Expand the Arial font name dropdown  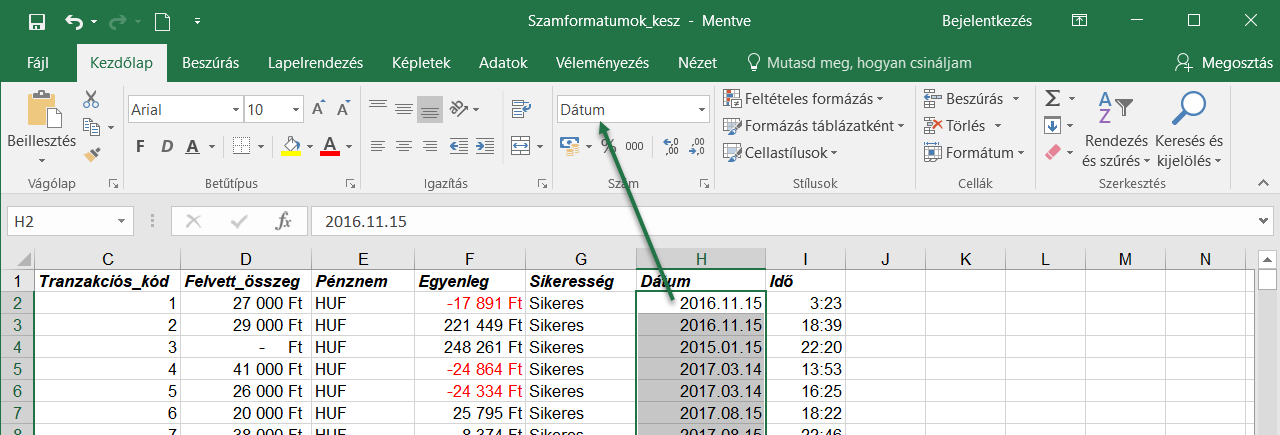(x=235, y=109)
